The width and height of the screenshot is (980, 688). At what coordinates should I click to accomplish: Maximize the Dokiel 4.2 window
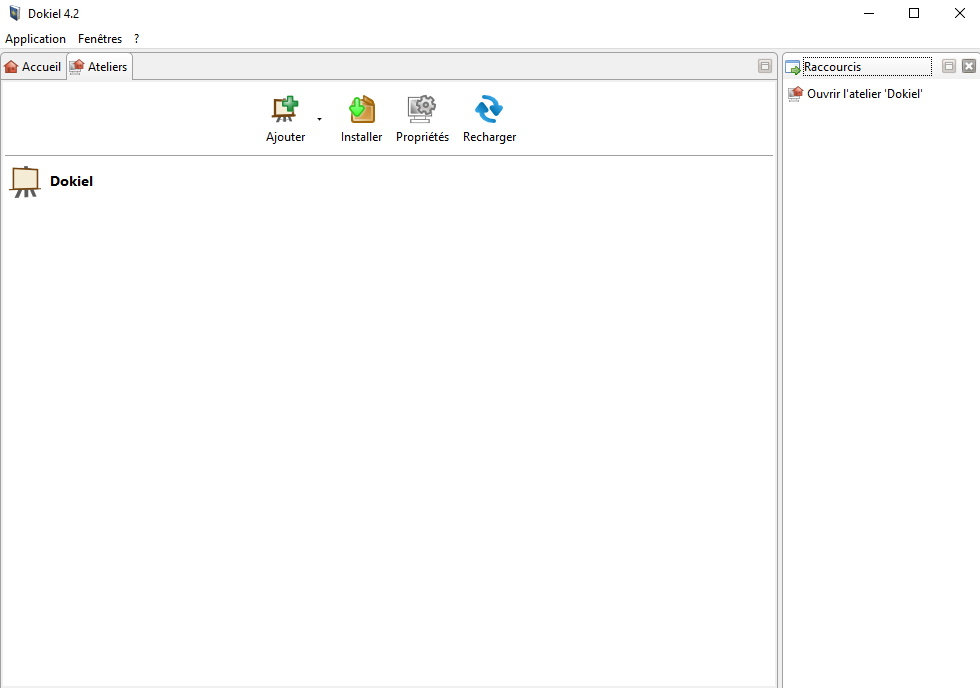913,13
